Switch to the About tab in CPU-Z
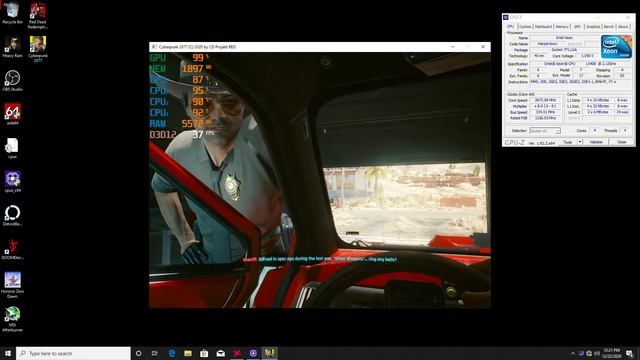Viewport: 640px width, 360px height. (623, 27)
